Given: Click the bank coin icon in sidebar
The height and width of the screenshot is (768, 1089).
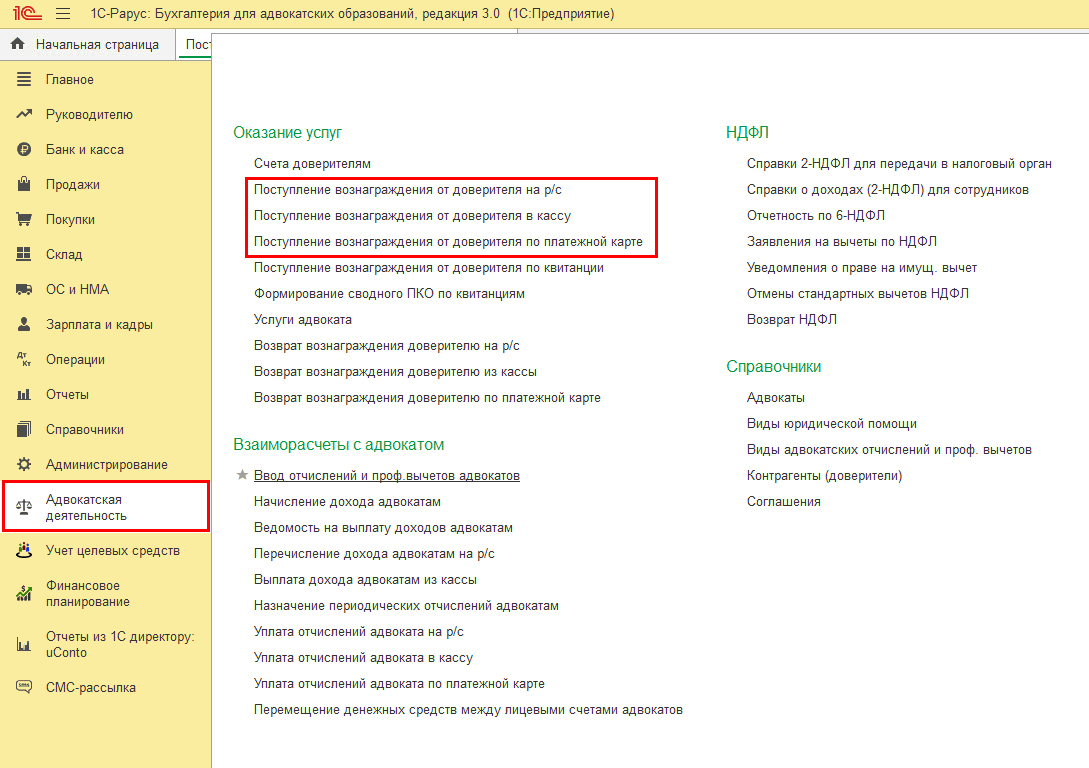Looking at the screenshot, I should point(25,150).
